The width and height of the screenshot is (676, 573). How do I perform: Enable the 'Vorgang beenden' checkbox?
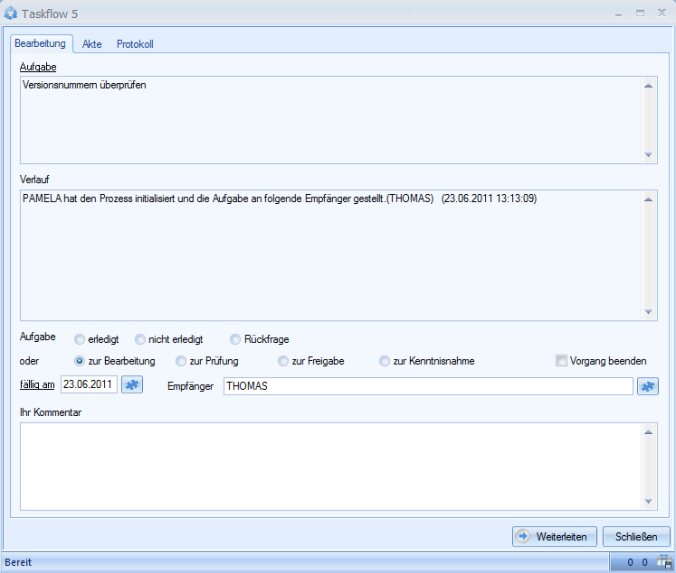[x=562, y=361]
